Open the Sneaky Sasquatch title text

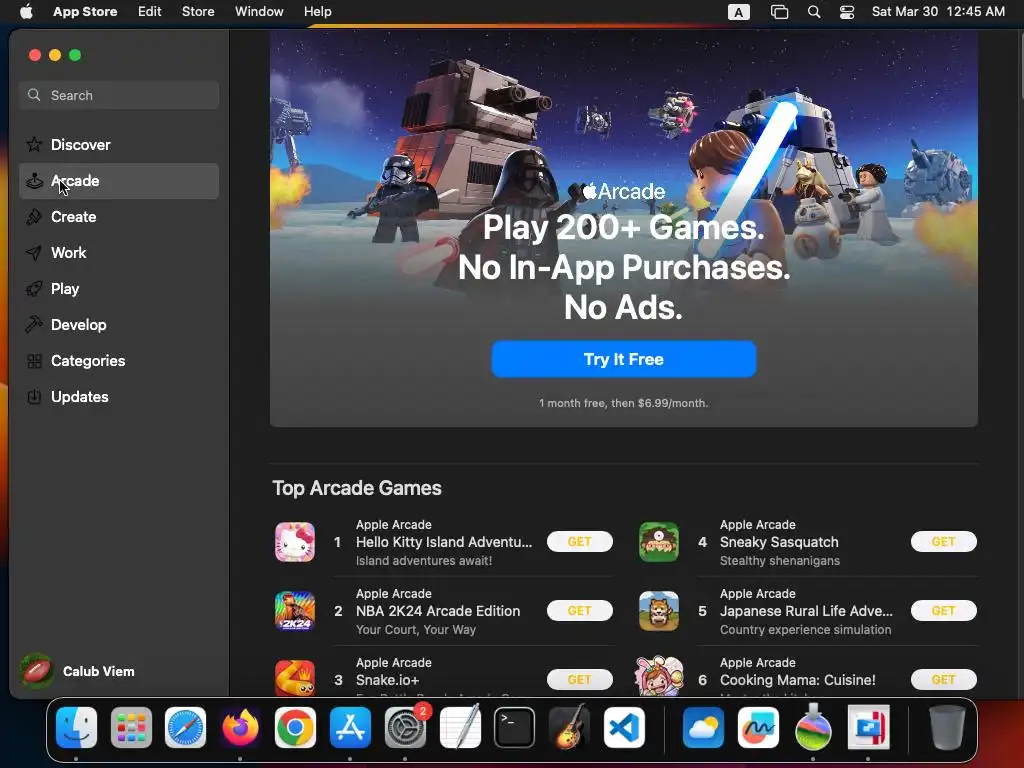(779, 542)
